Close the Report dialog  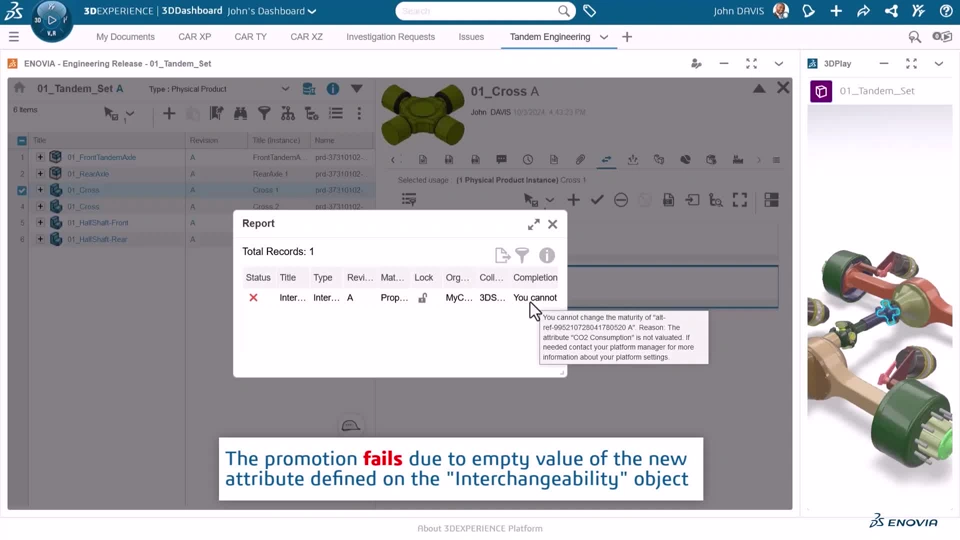click(x=553, y=224)
